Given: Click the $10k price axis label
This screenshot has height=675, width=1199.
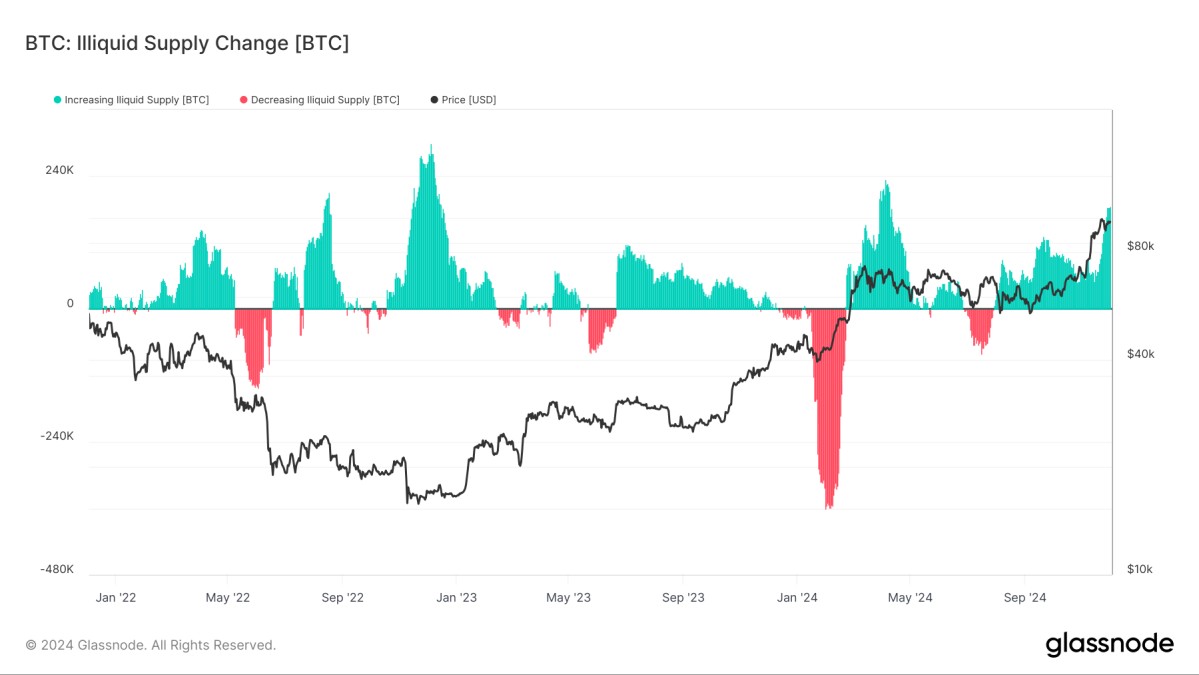Looking at the screenshot, I should 1140,569.
